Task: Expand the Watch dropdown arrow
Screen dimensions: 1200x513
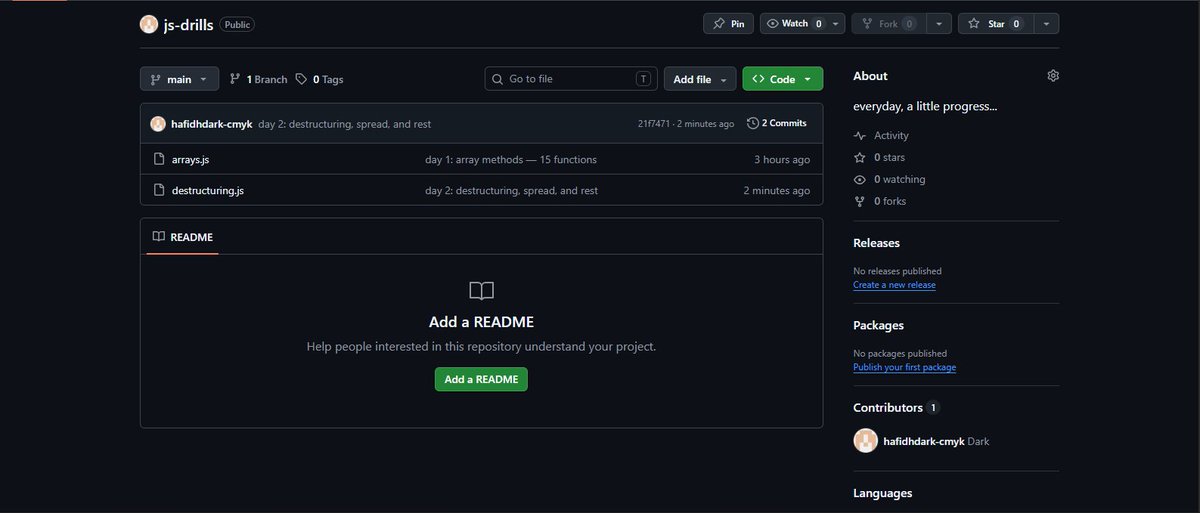Action: (x=835, y=24)
